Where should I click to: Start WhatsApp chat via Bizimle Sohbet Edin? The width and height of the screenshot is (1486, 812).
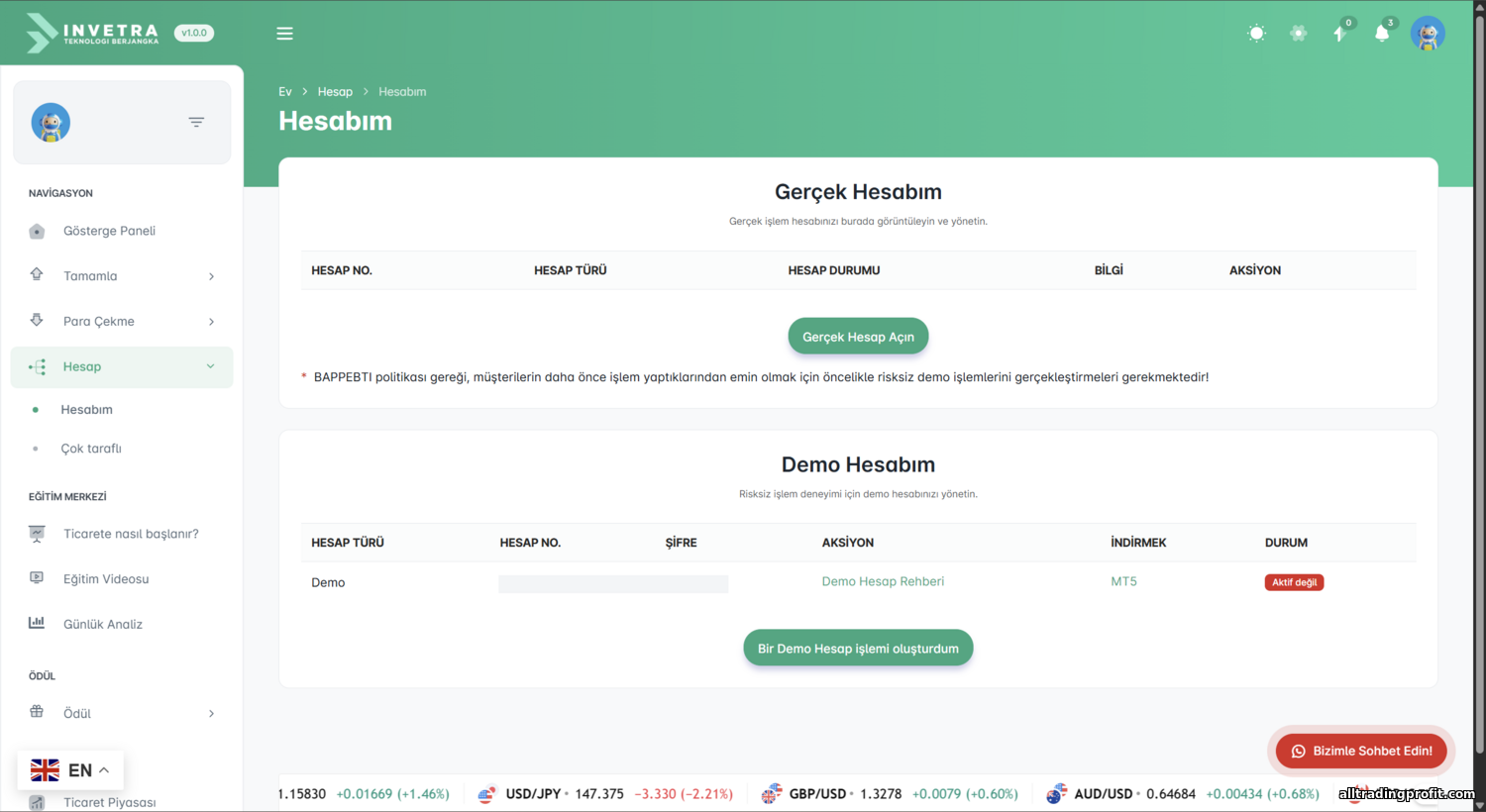(1361, 751)
